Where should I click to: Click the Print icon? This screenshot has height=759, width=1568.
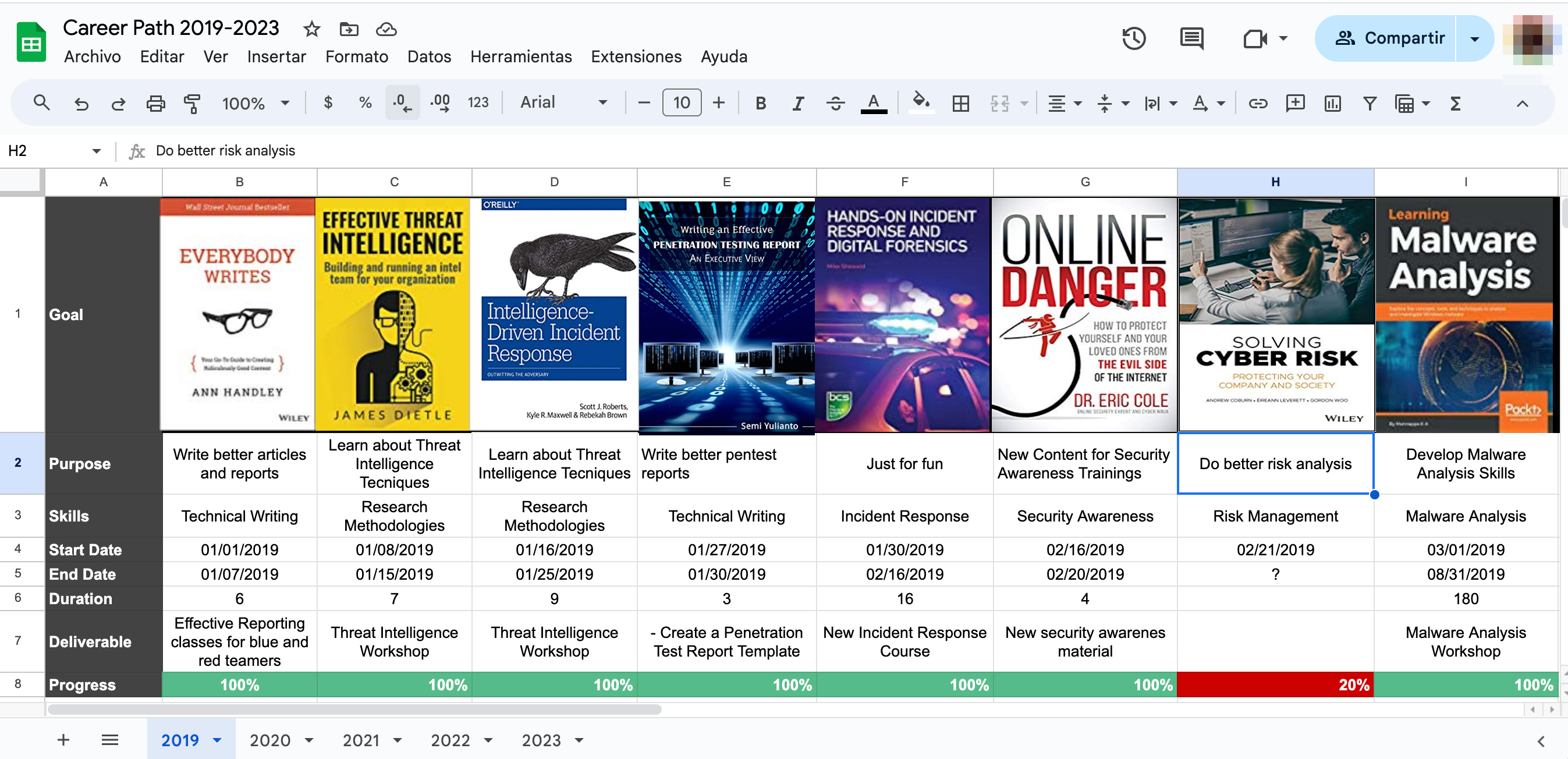point(155,104)
